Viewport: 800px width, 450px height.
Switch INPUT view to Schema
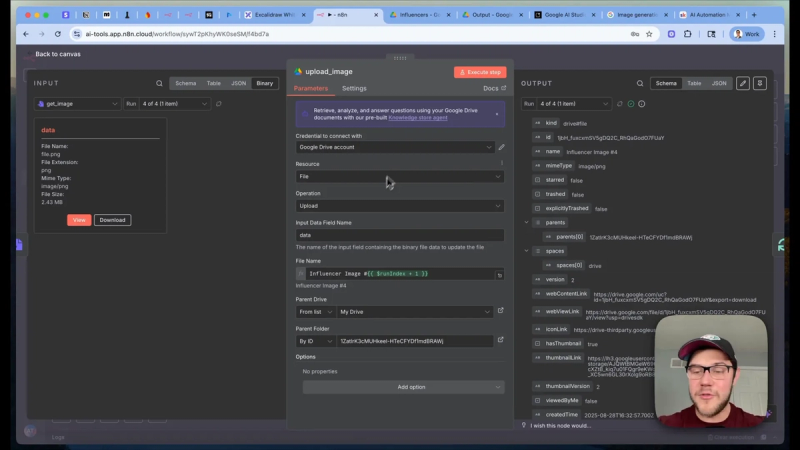click(x=186, y=83)
